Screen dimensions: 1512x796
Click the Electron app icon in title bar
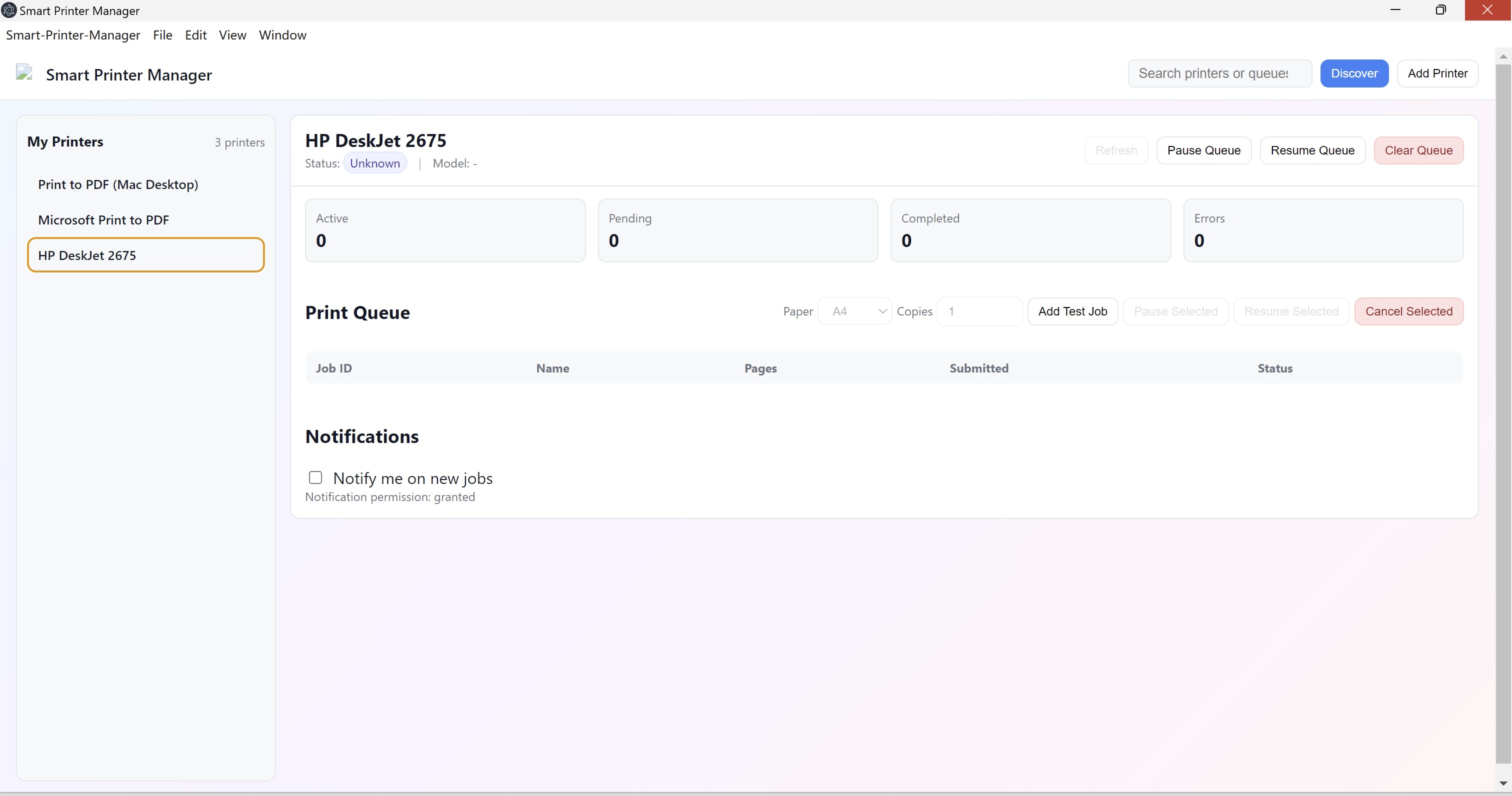pos(9,10)
